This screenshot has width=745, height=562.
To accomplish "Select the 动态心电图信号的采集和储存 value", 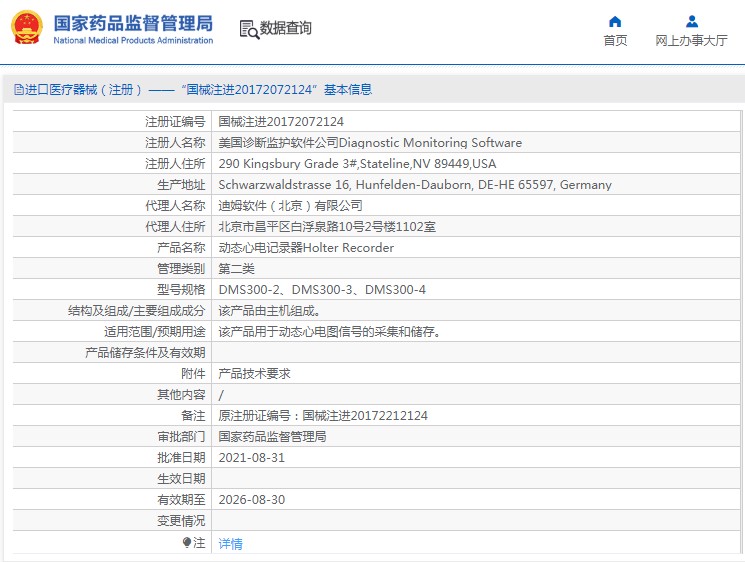I will coord(329,332).
